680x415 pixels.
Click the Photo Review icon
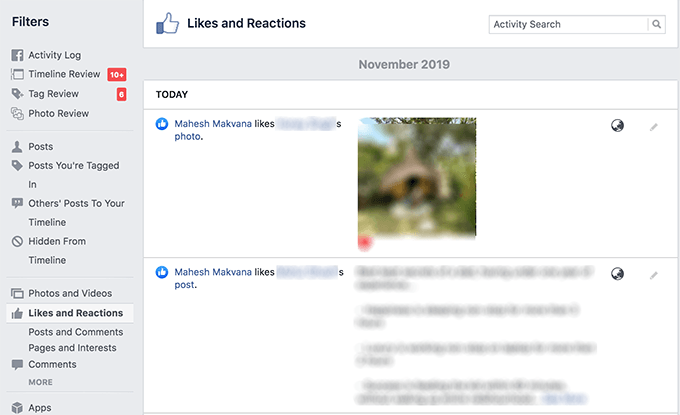[17, 114]
